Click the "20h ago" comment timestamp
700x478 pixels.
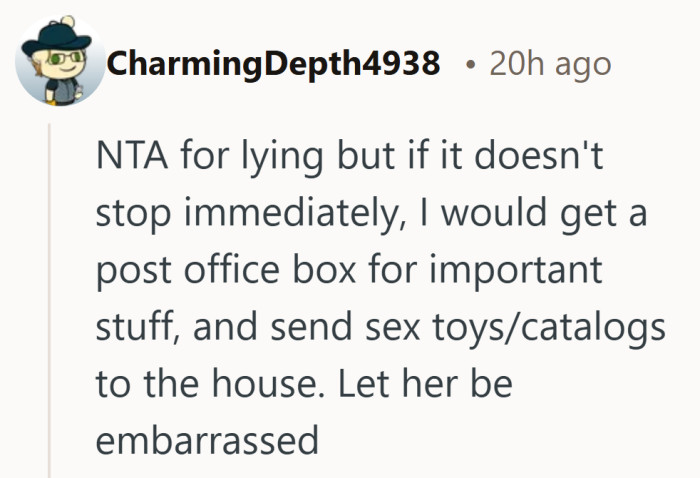550,64
